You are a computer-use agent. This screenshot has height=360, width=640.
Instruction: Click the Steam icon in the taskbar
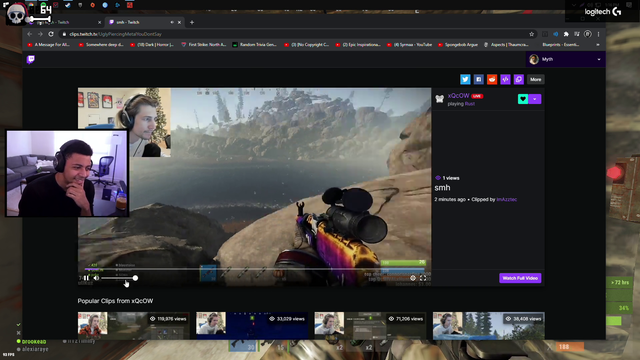click(68, 5)
